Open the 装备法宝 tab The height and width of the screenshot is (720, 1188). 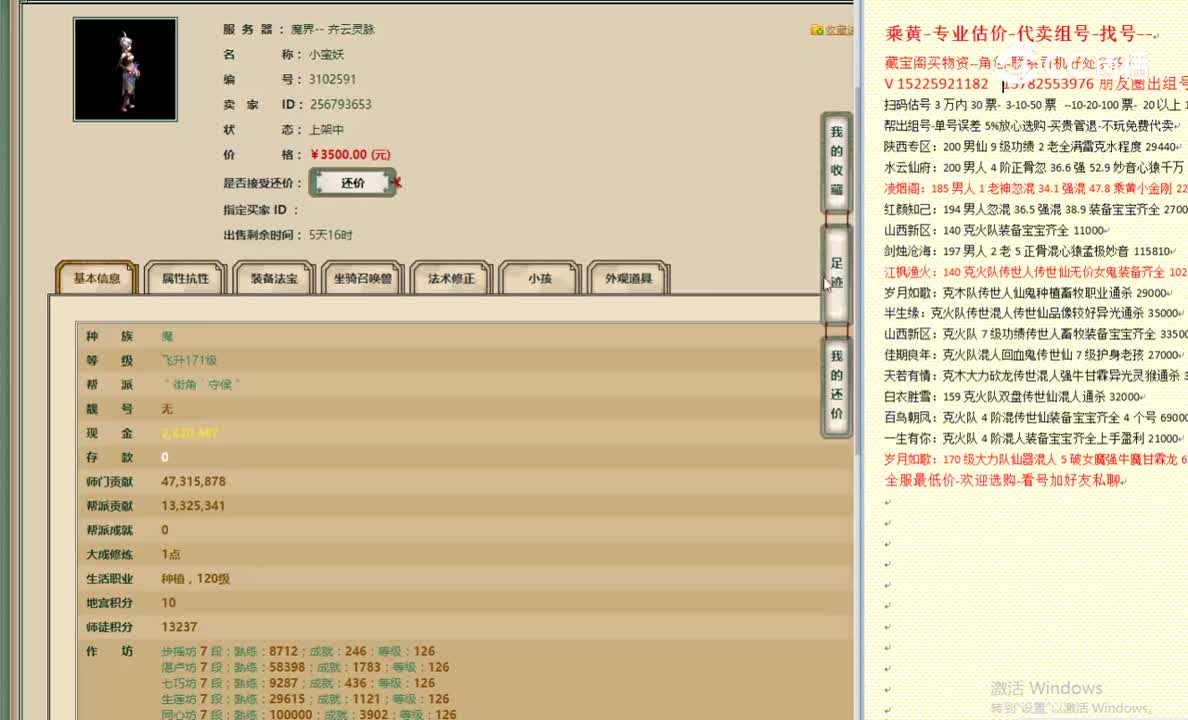point(274,278)
